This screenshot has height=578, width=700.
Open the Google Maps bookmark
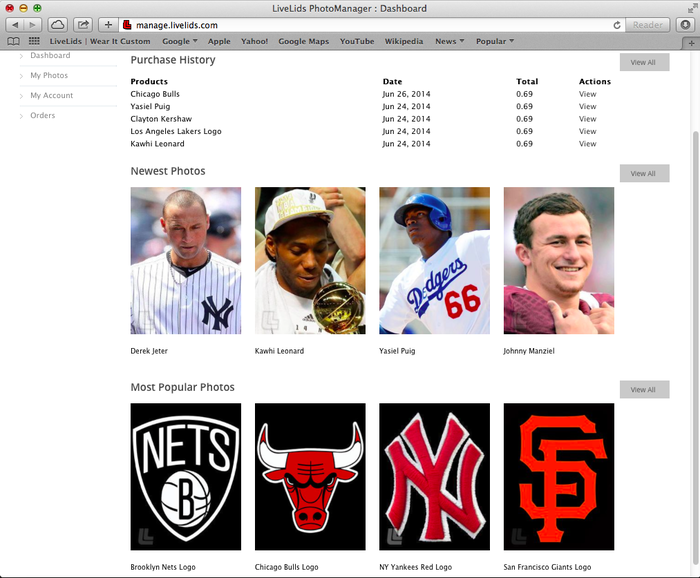(304, 41)
